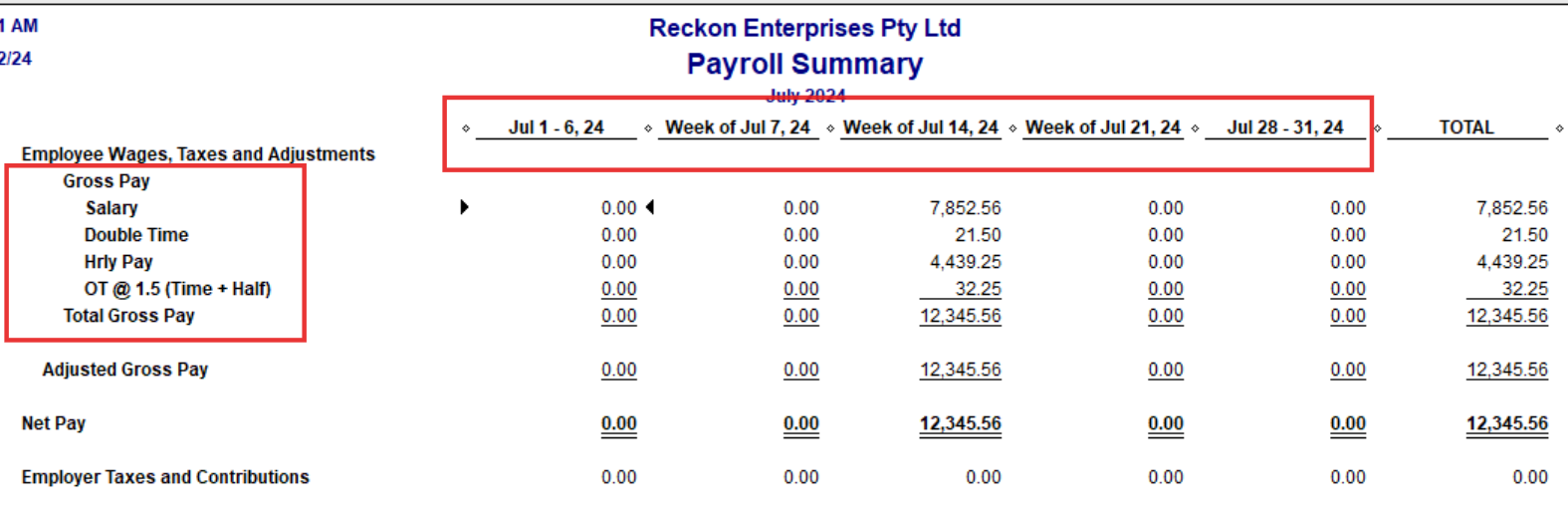
Task: Open Salary 7,852.56 under Week of Jul 14
Action: (966, 208)
